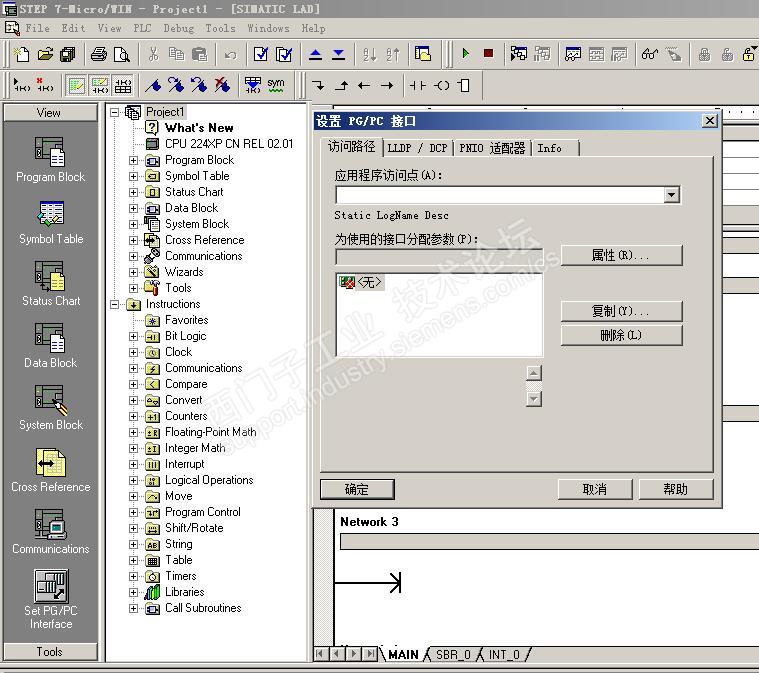Screen dimensions: 759x673
Task: Switch to the INT_0 program tab
Action: pyautogui.click(x=504, y=655)
